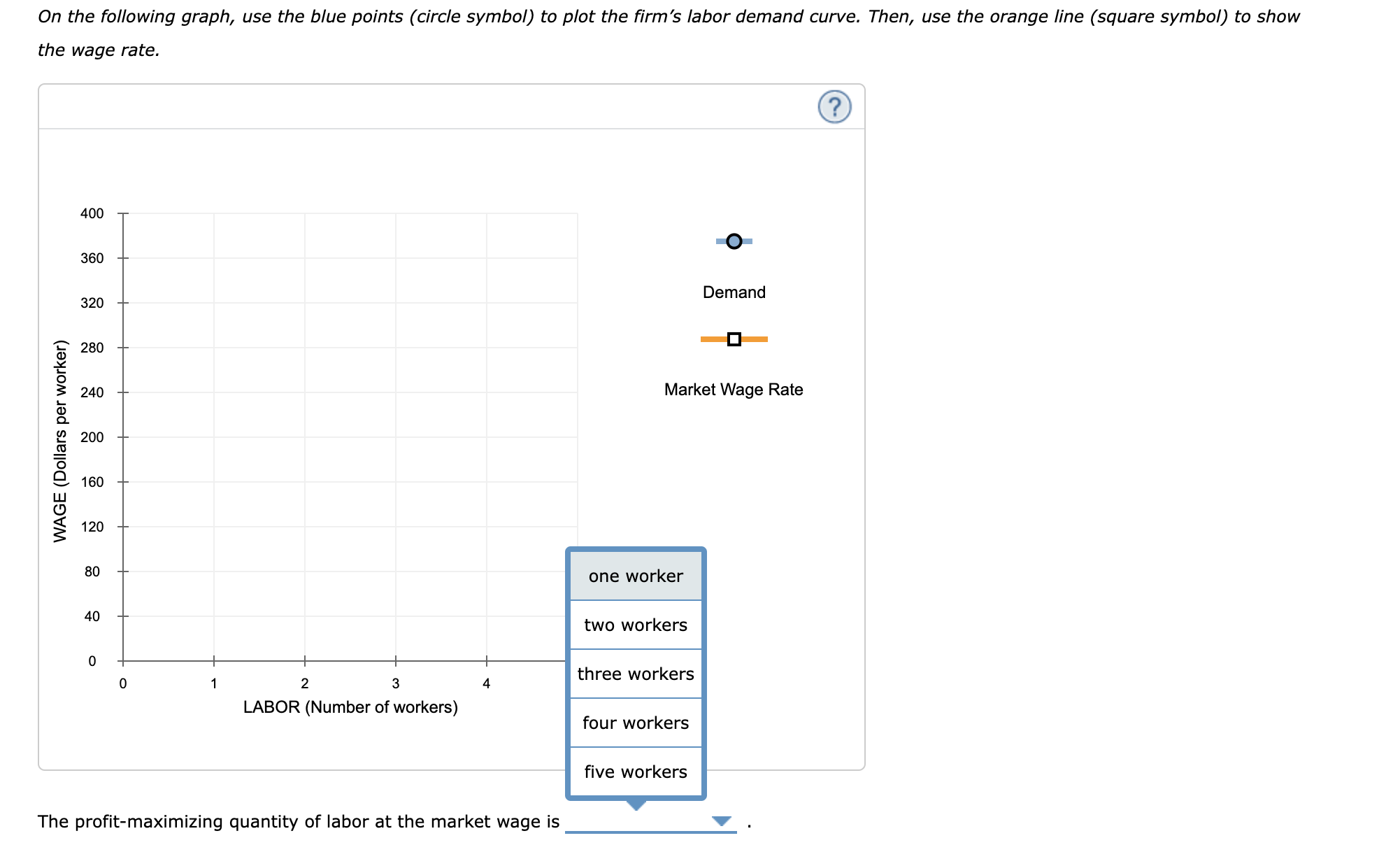Image resolution: width=1400 pixels, height=845 pixels.
Task: Click the blue line segment of the Demand tool
Action: tap(720, 241)
